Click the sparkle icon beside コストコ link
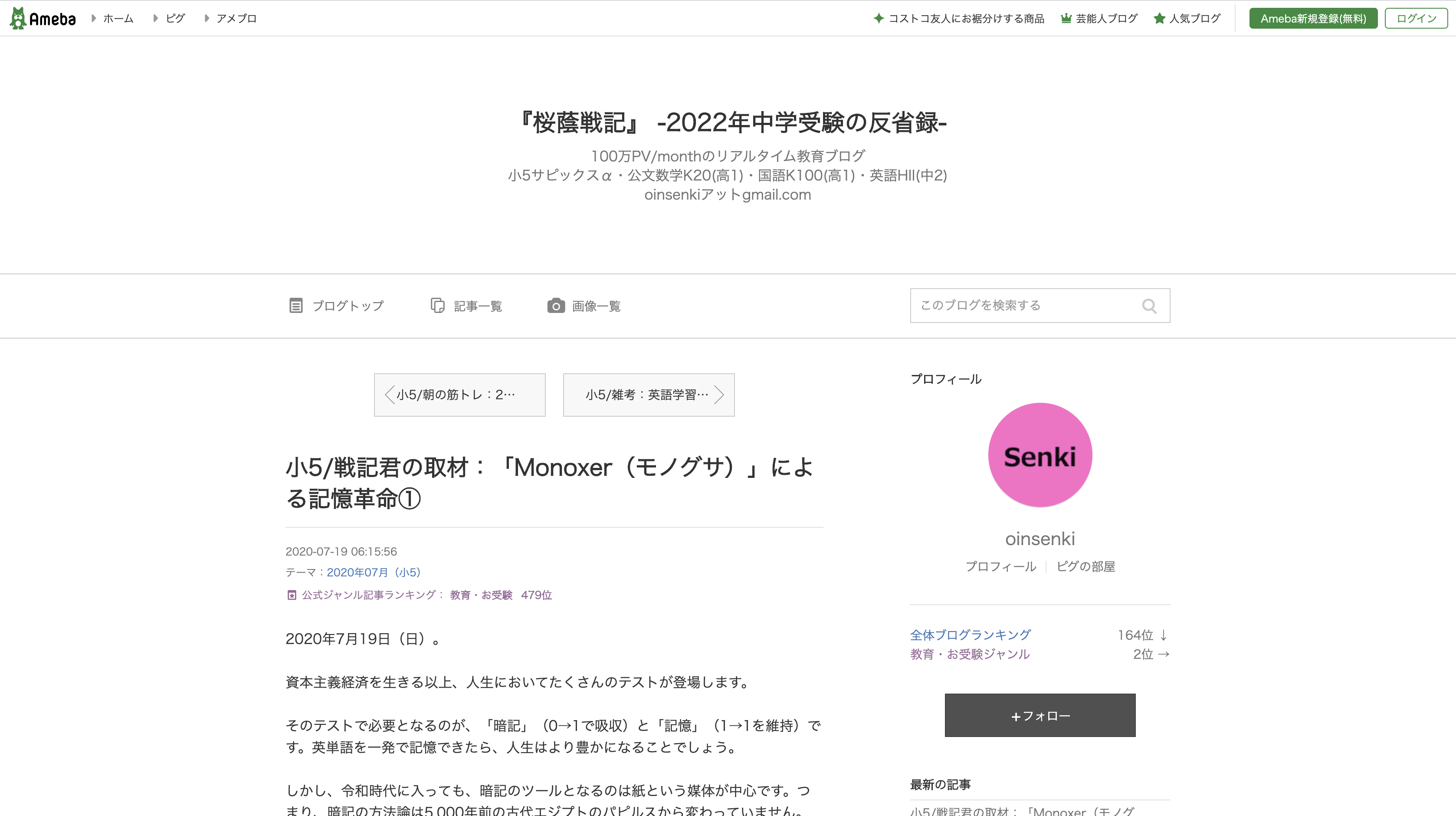The height and width of the screenshot is (816, 1456). coord(879,19)
